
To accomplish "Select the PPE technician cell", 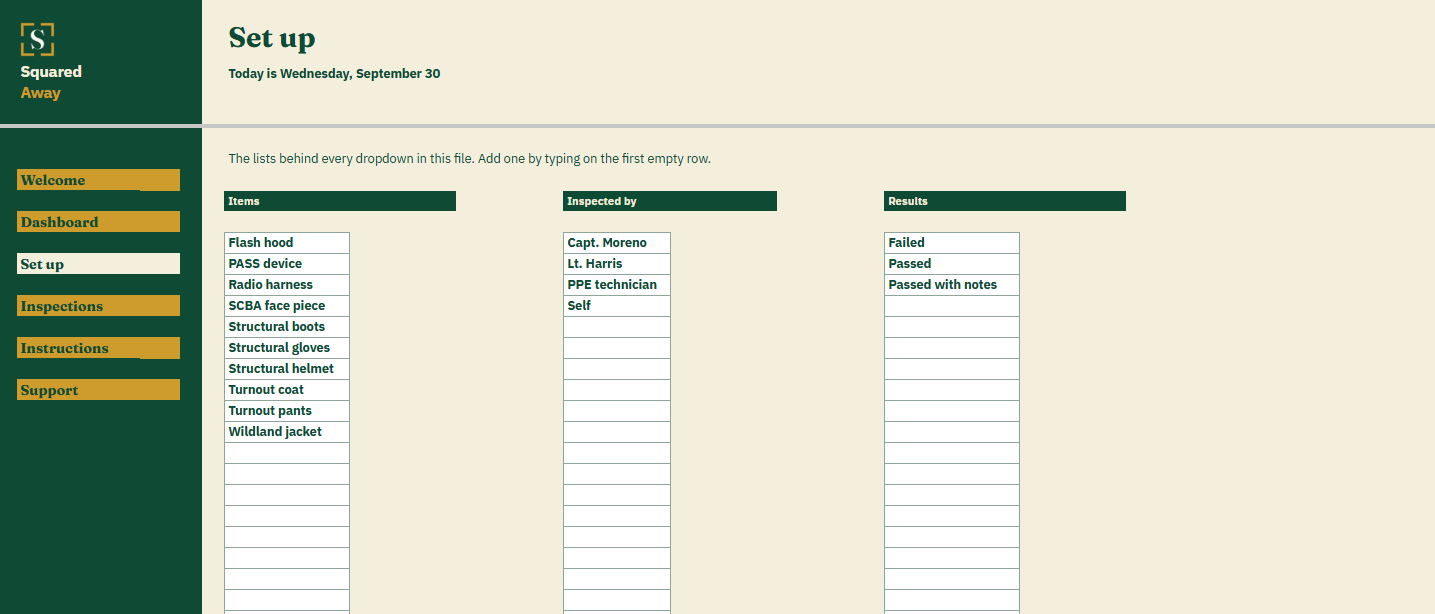I will pos(617,285).
